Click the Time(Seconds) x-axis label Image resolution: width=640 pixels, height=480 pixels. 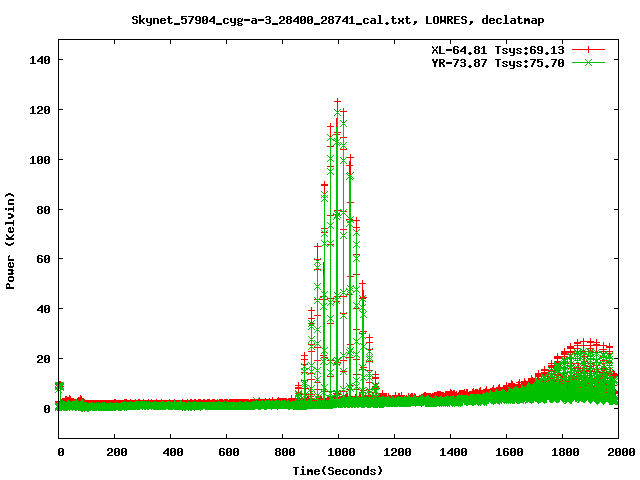click(x=338, y=470)
